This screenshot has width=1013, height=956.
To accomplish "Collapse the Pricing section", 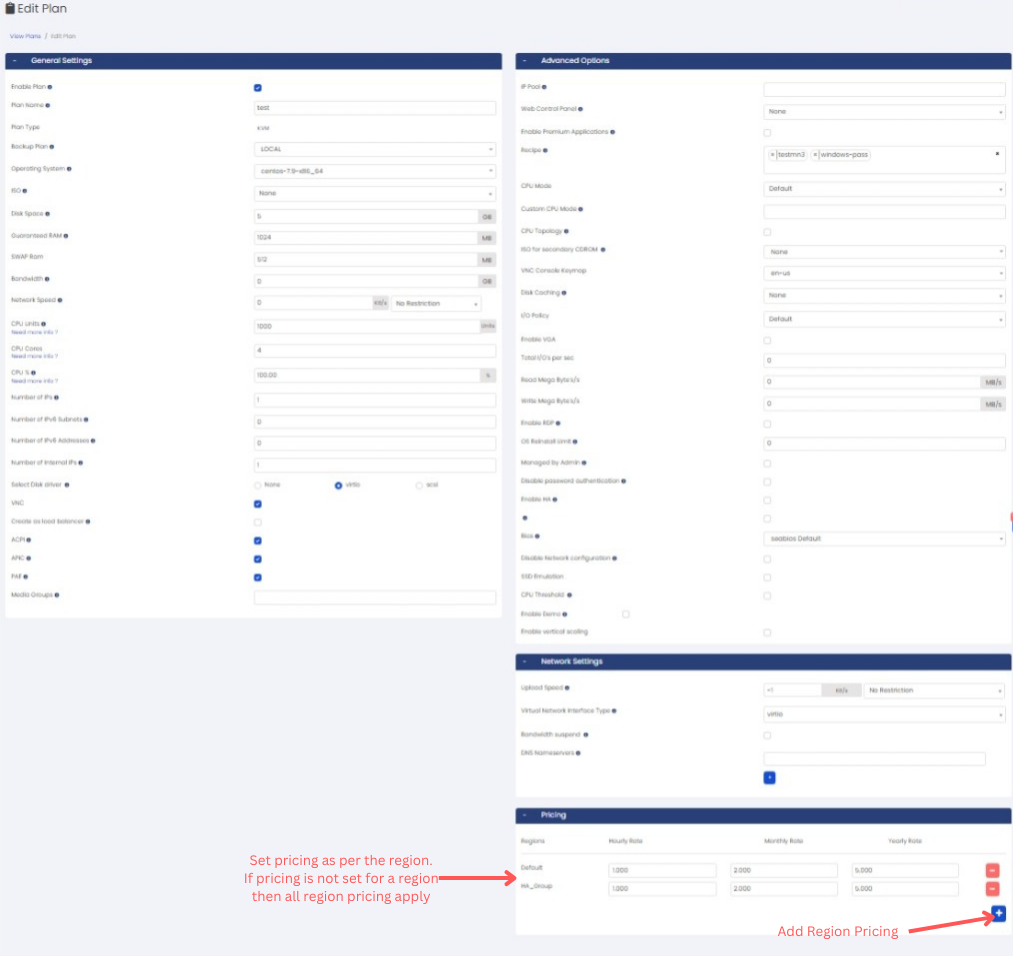I will tap(524, 815).
